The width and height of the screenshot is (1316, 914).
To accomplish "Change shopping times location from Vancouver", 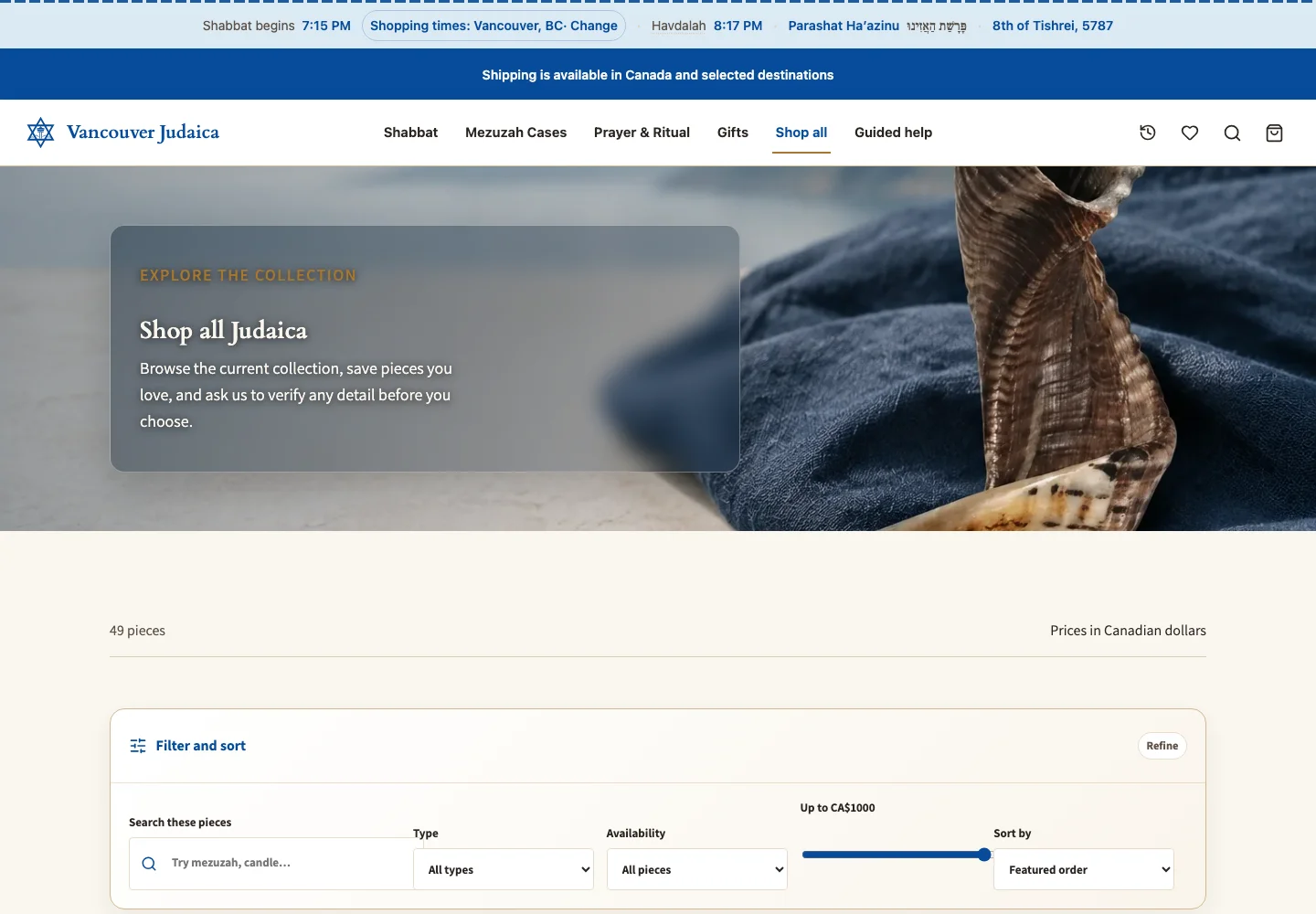I will [x=494, y=26].
